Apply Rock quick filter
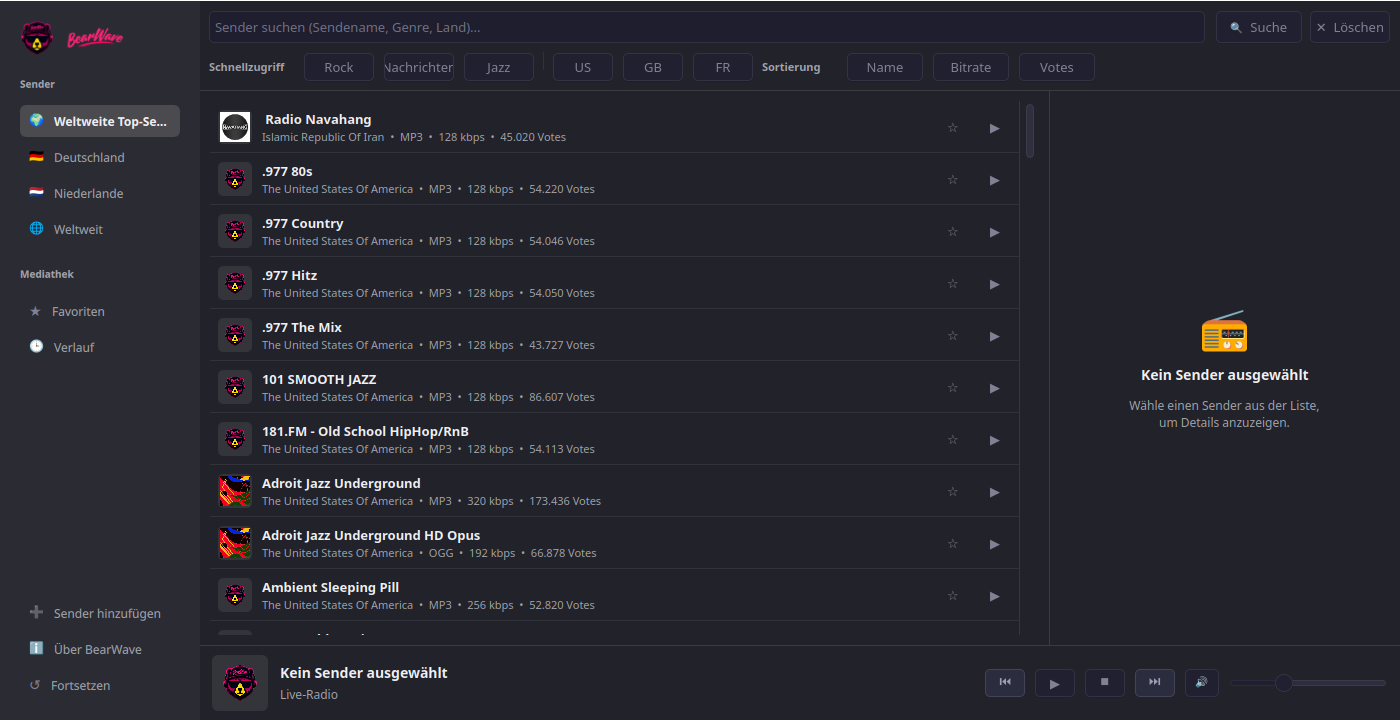 click(x=339, y=67)
